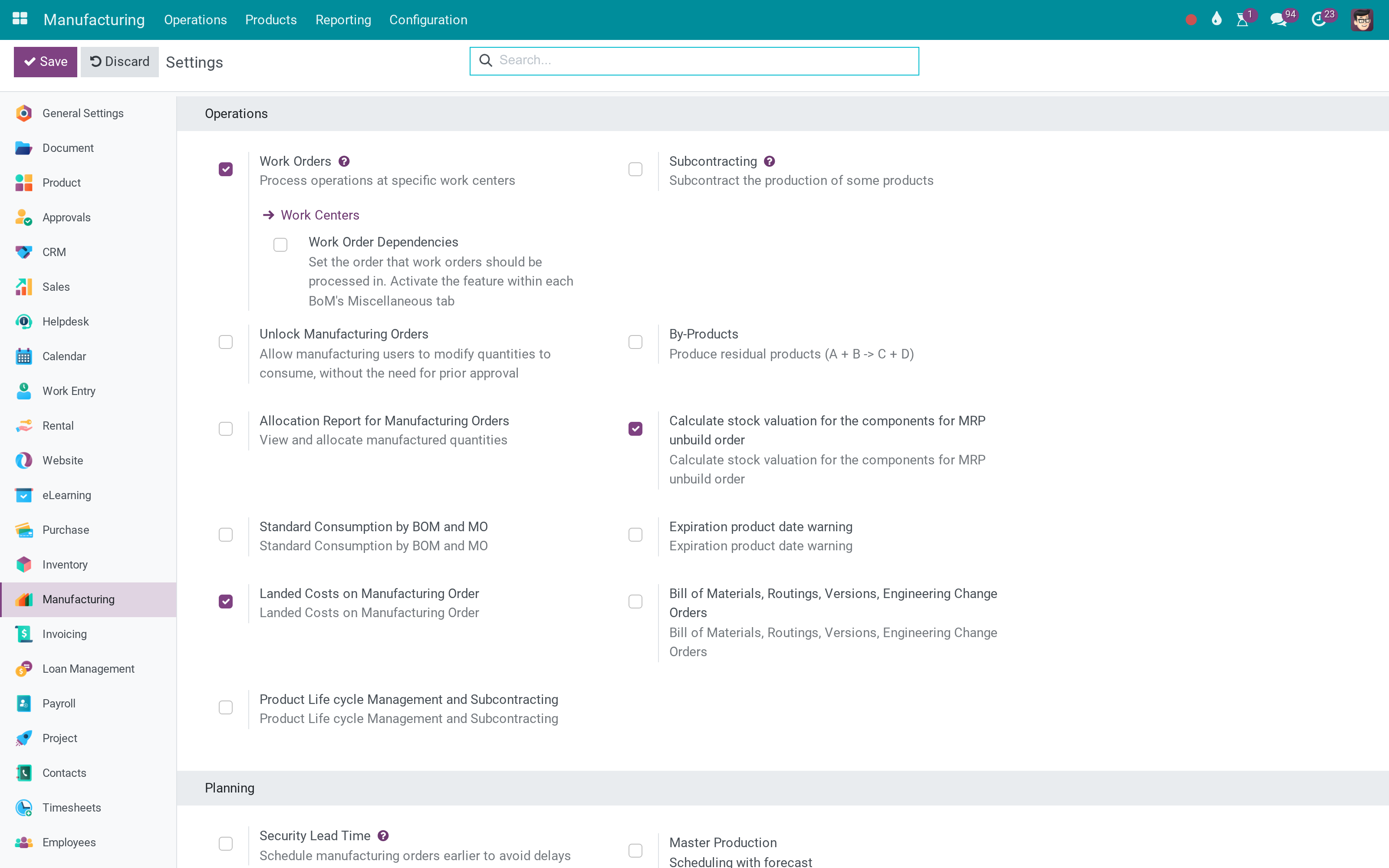Uncheck Calculate stock valuation for MRP unbuild
Image resolution: width=1389 pixels, height=868 pixels.
click(x=635, y=429)
